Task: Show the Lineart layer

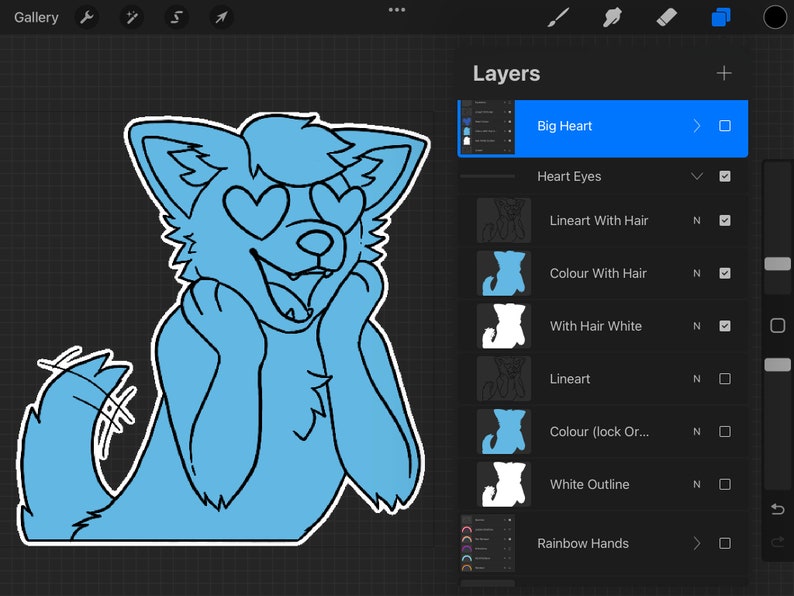Action: click(x=725, y=379)
